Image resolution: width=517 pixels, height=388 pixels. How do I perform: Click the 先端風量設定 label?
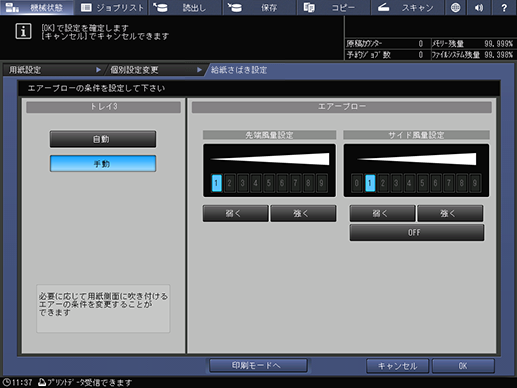[x=269, y=135]
